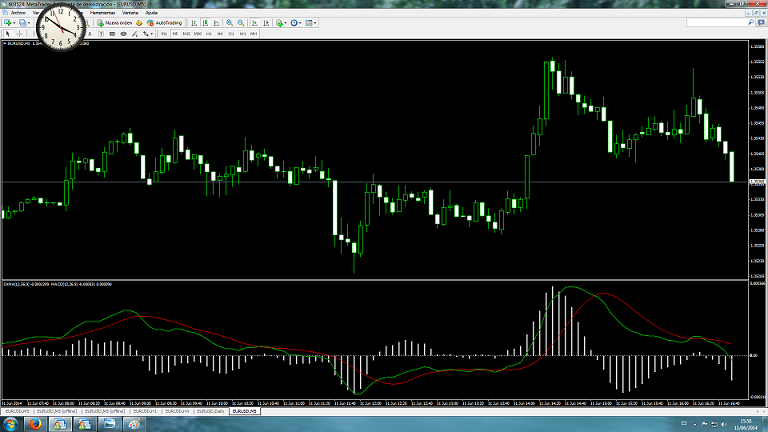Open the Paint taskbar icon
The width and height of the screenshot is (768, 432).
(134, 424)
